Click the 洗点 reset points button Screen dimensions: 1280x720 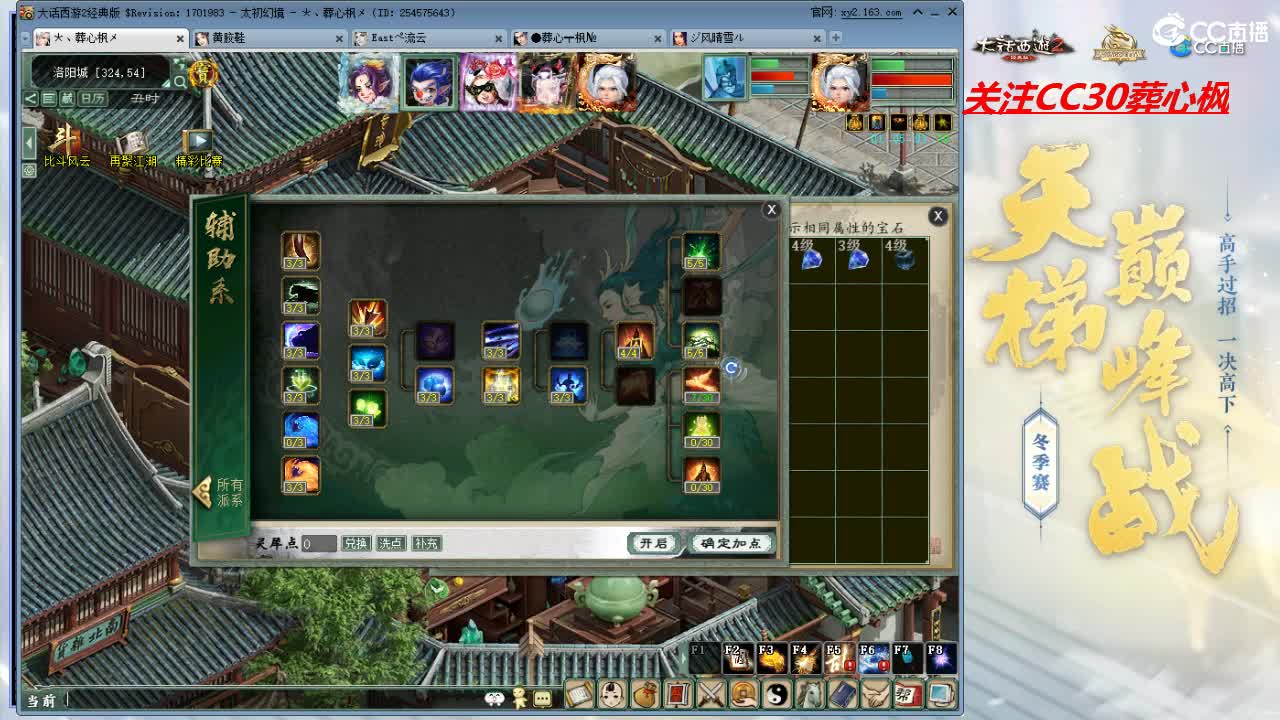(390, 543)
